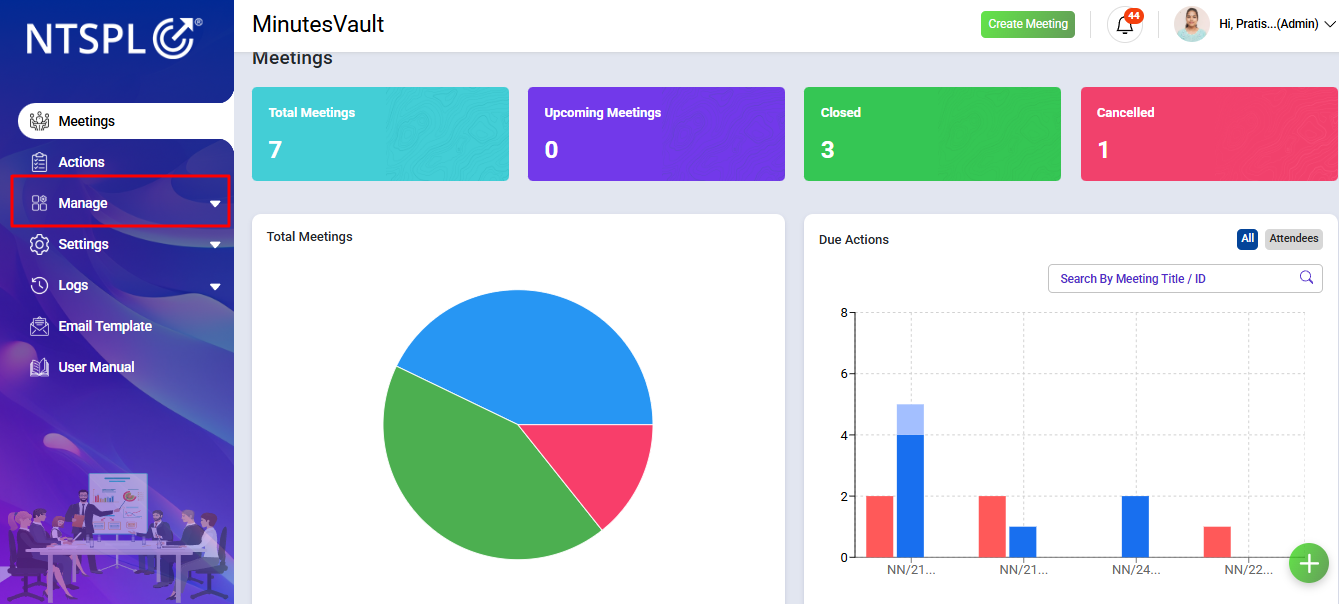
Task: Select the Attendees filter in Due Actions
Action: tap(1294, 239)
